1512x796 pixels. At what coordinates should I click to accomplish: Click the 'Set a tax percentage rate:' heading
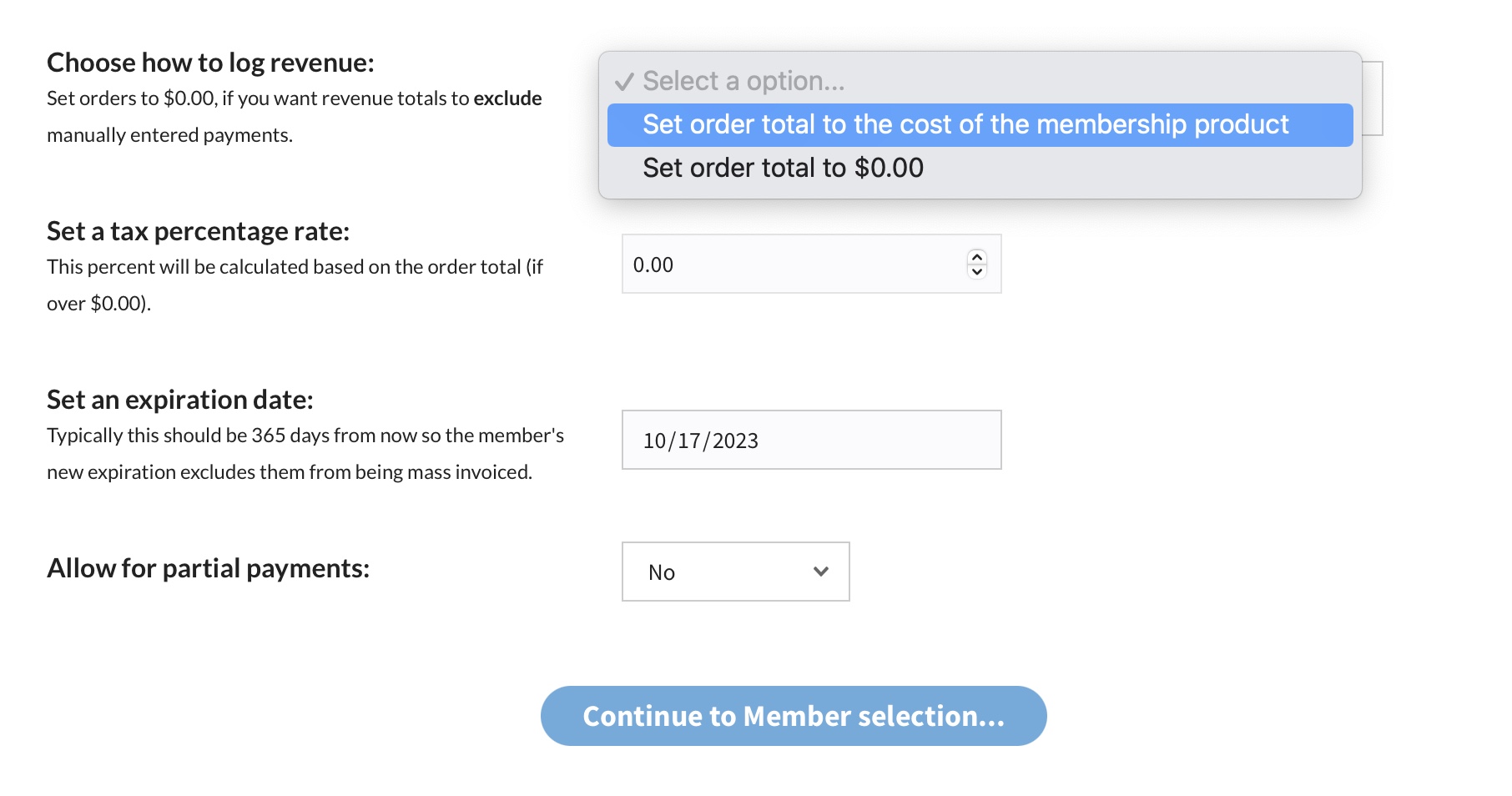[198, 231]
